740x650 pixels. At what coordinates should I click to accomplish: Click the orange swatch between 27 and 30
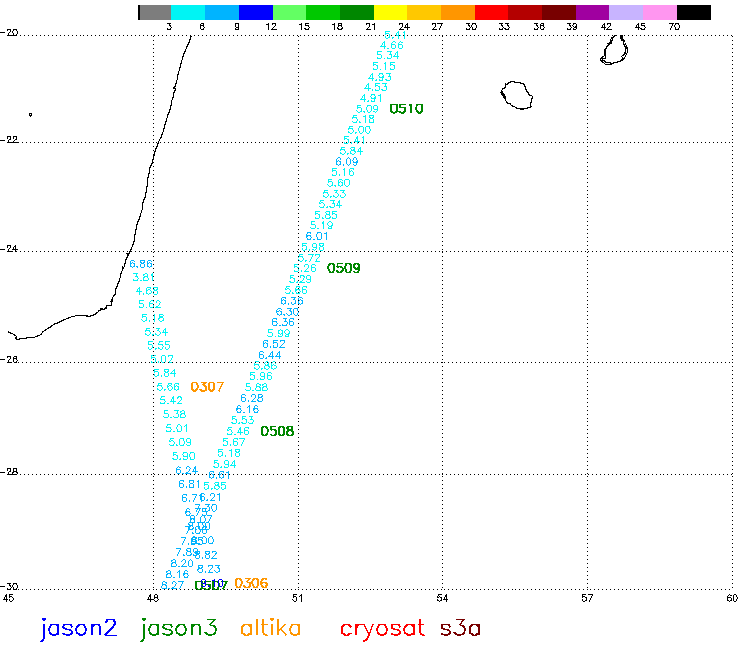click(x=458, y=12)
